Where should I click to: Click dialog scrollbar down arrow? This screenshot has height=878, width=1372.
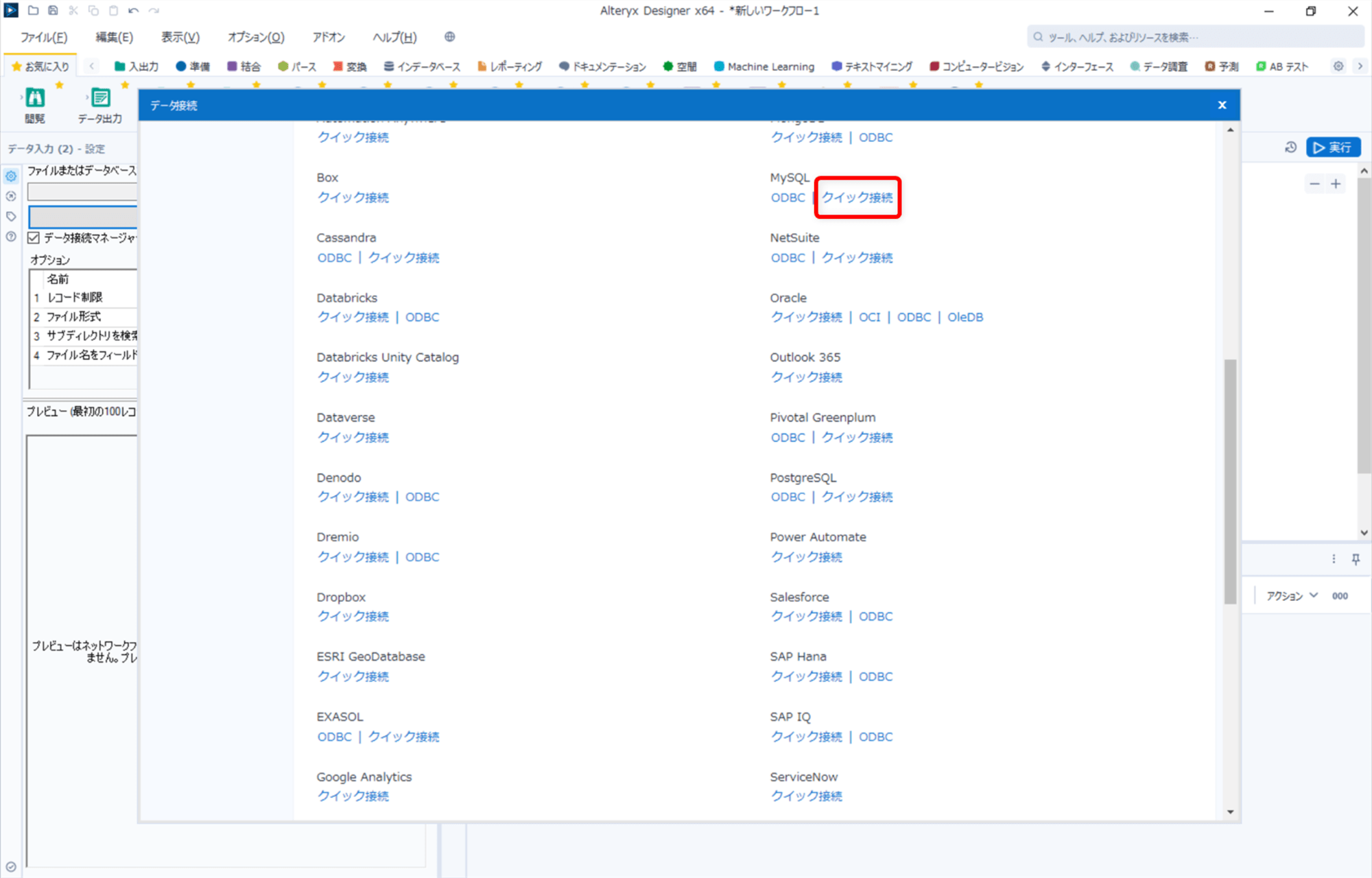1230,811
